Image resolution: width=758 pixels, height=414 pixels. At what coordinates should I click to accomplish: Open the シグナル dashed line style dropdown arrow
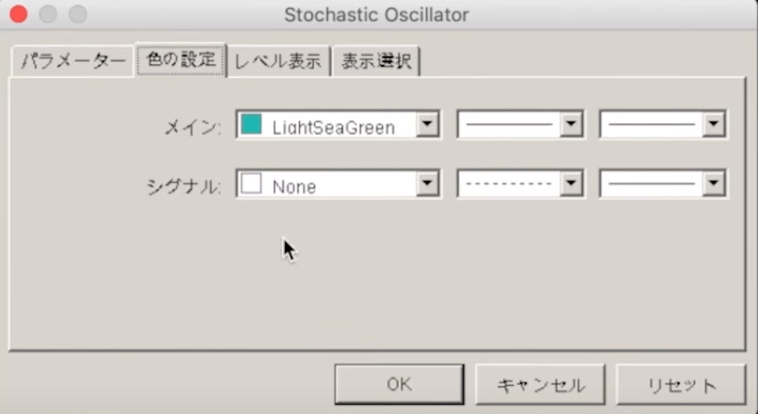click(571, 183)
